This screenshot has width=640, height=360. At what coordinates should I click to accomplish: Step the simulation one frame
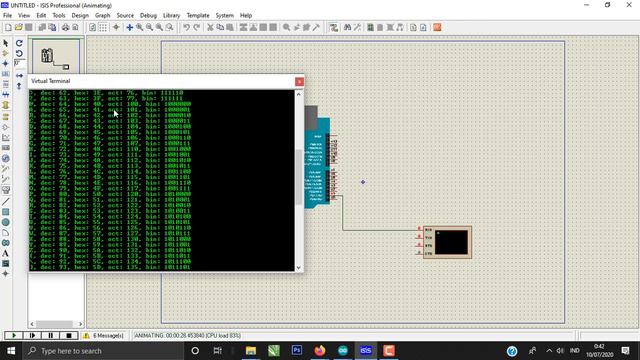[x=32, y=336]
